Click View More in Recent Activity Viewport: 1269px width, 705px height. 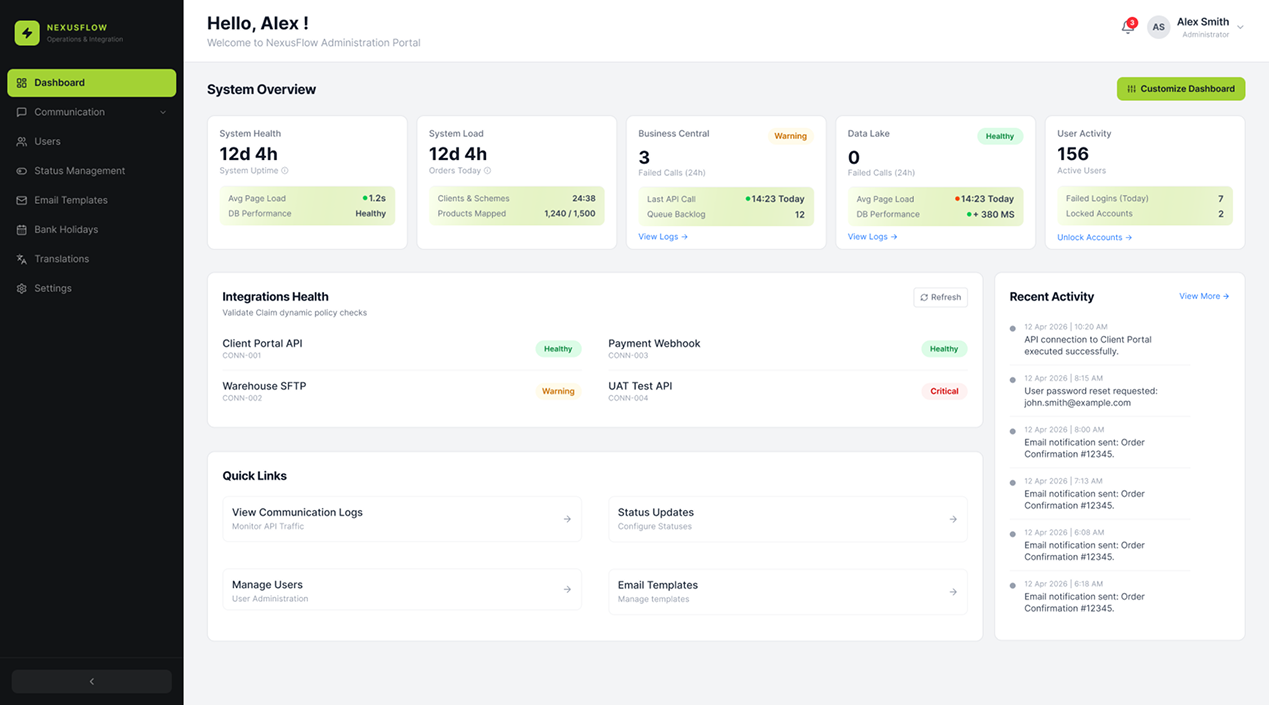pos(1204,296)
